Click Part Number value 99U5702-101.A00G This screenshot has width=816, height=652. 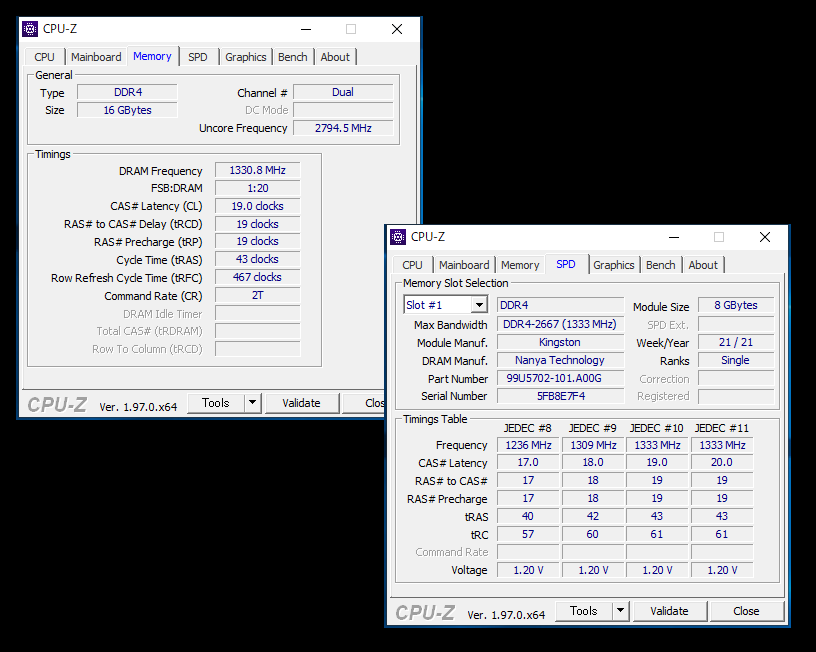pos(560,378)
